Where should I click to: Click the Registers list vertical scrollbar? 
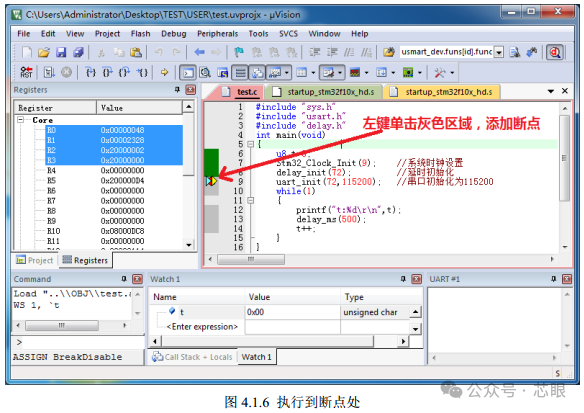click(x=189, y=176)
